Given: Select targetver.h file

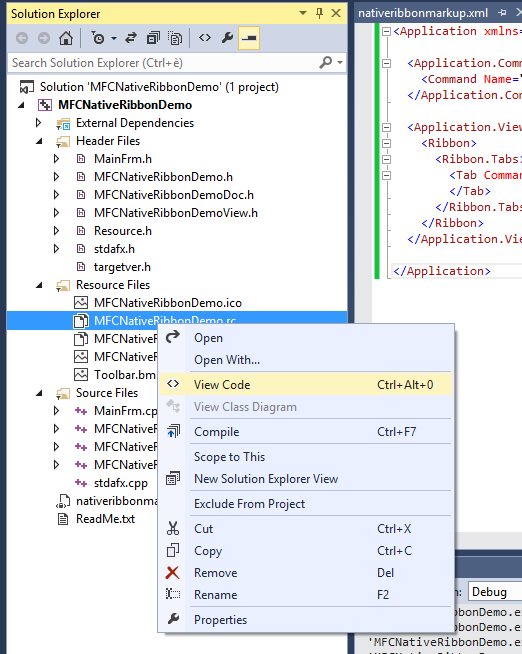Looking at the screenshot, I should click(x=122, y=267).
